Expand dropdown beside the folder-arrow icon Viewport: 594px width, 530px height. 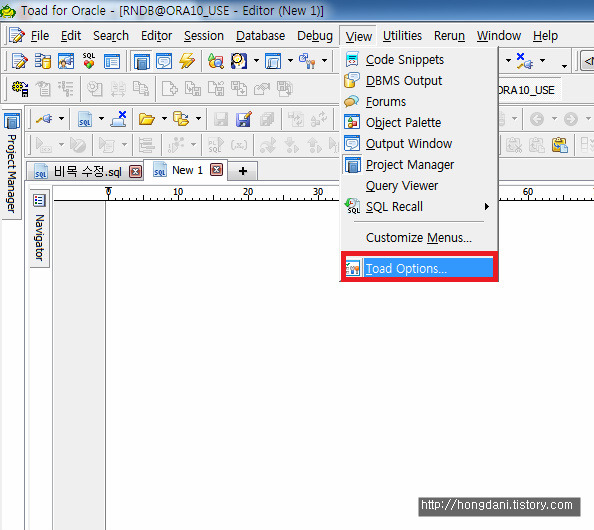(198, 119)
